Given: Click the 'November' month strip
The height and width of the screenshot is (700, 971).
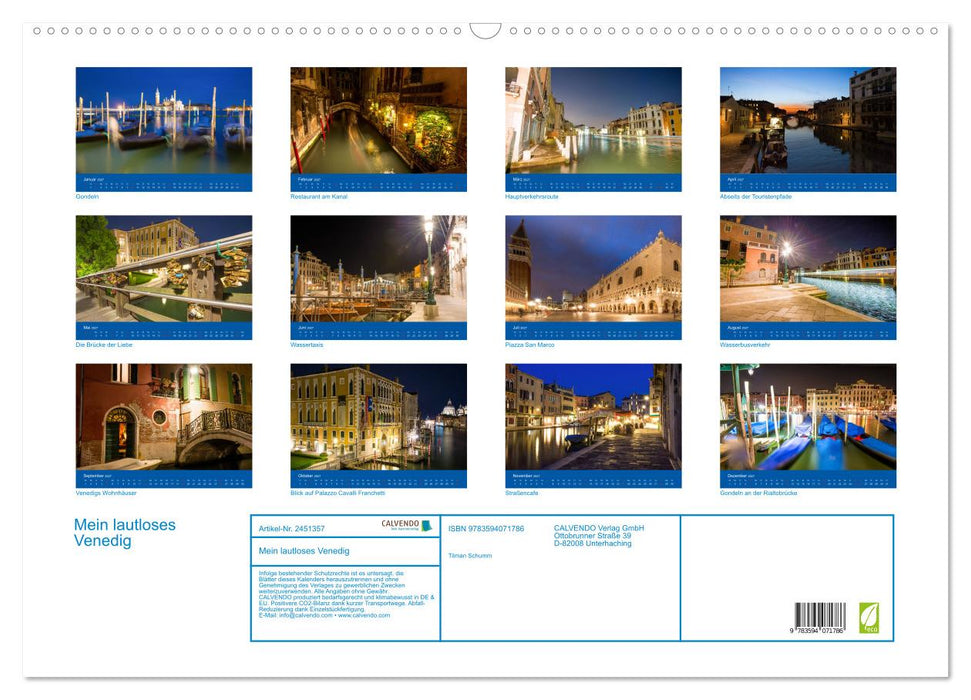Looking at the screenshot, I should [593, 479].
